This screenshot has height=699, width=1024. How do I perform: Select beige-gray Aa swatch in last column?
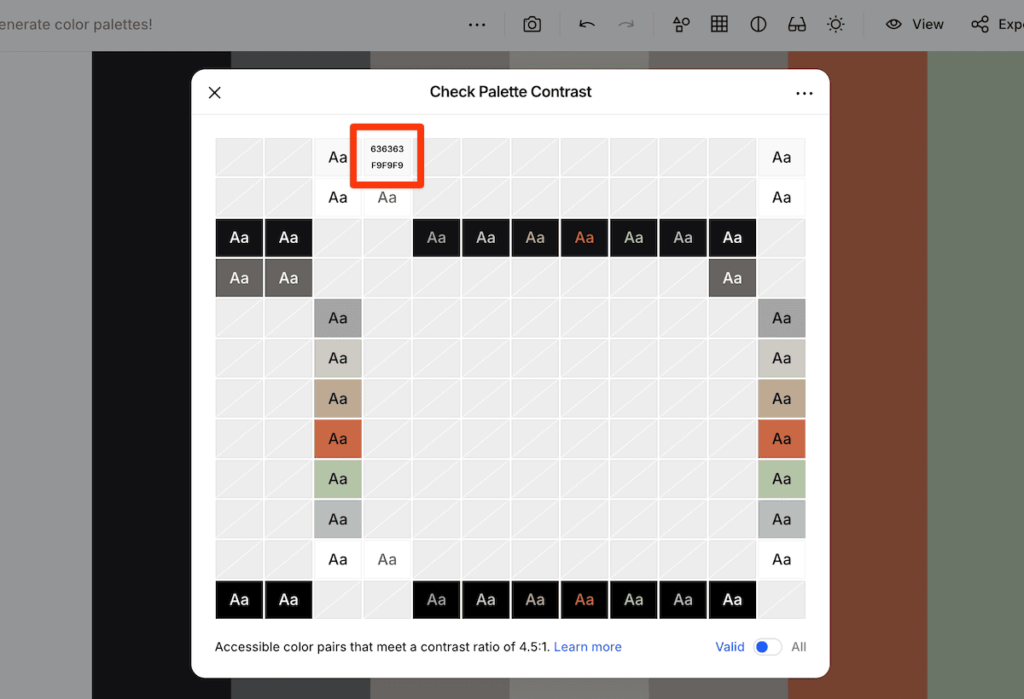coord(782,359)
